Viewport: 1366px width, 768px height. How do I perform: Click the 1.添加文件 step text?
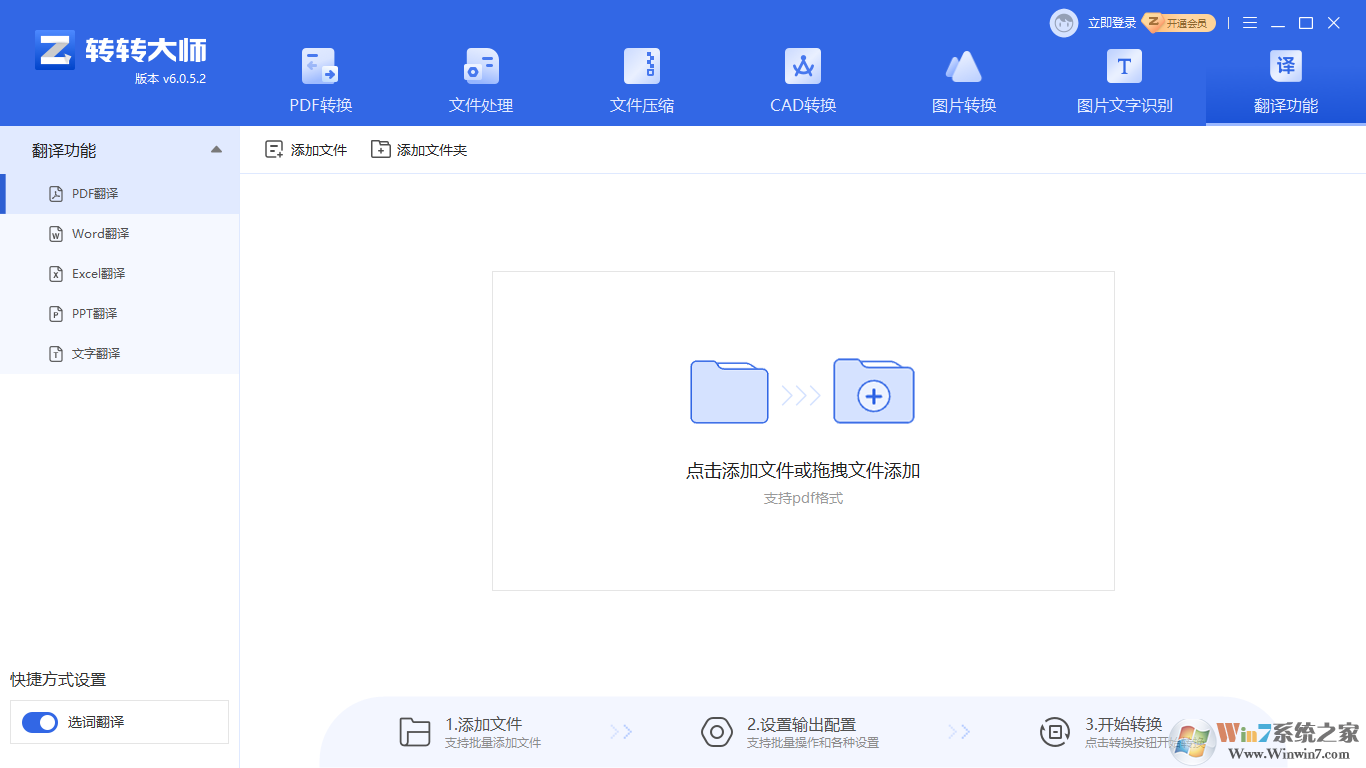point(484,724)
